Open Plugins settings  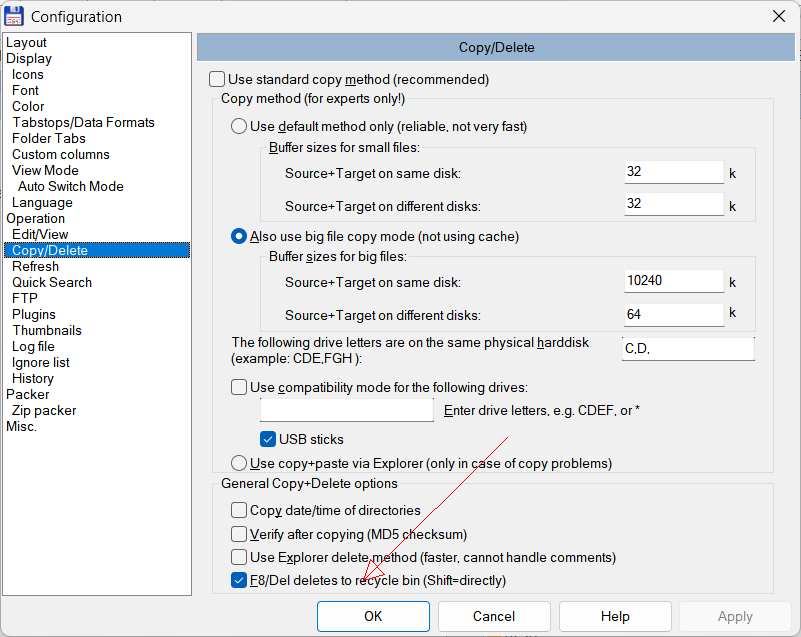point(34,314)
